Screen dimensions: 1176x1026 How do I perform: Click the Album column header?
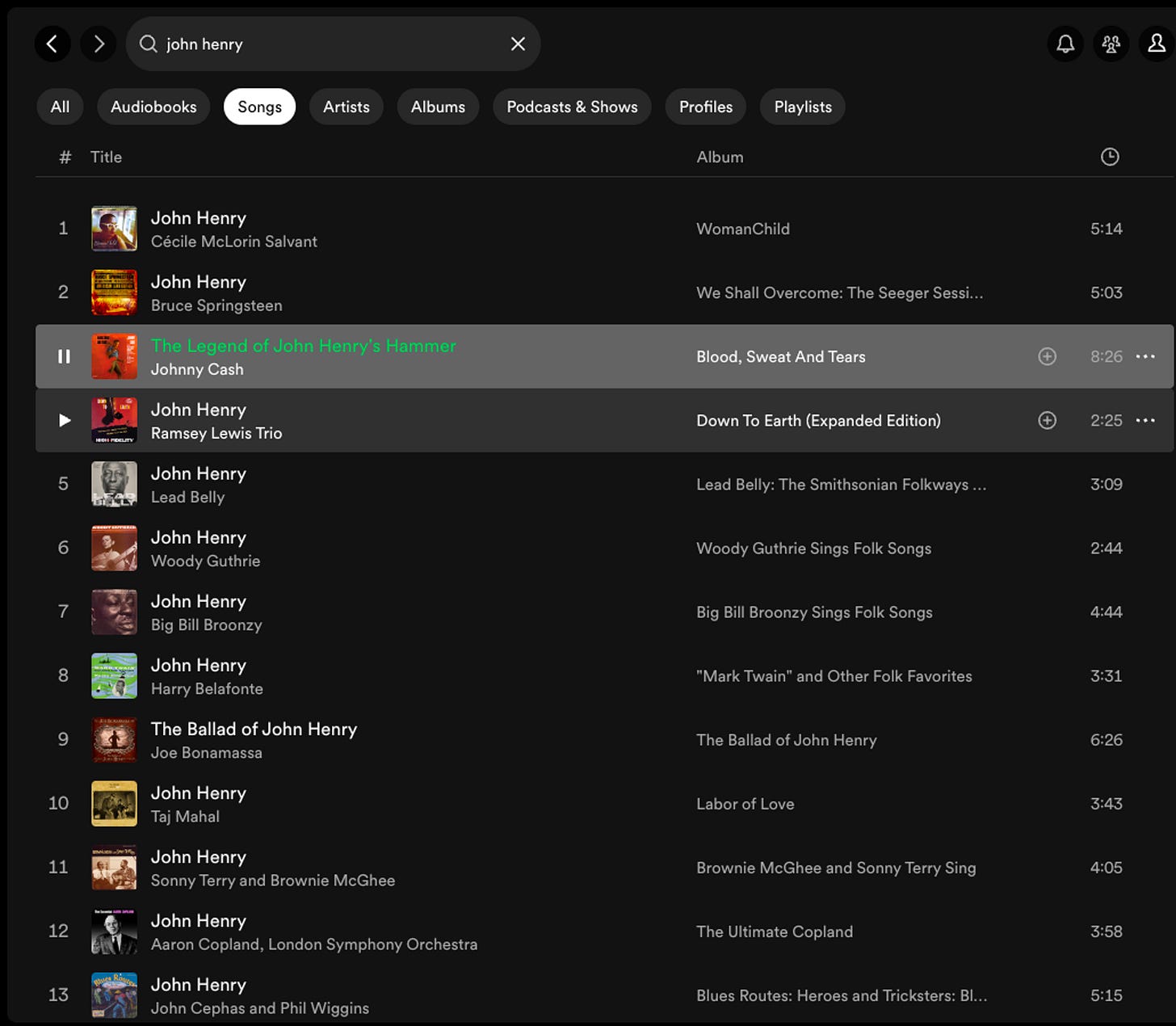coord(720,157)
